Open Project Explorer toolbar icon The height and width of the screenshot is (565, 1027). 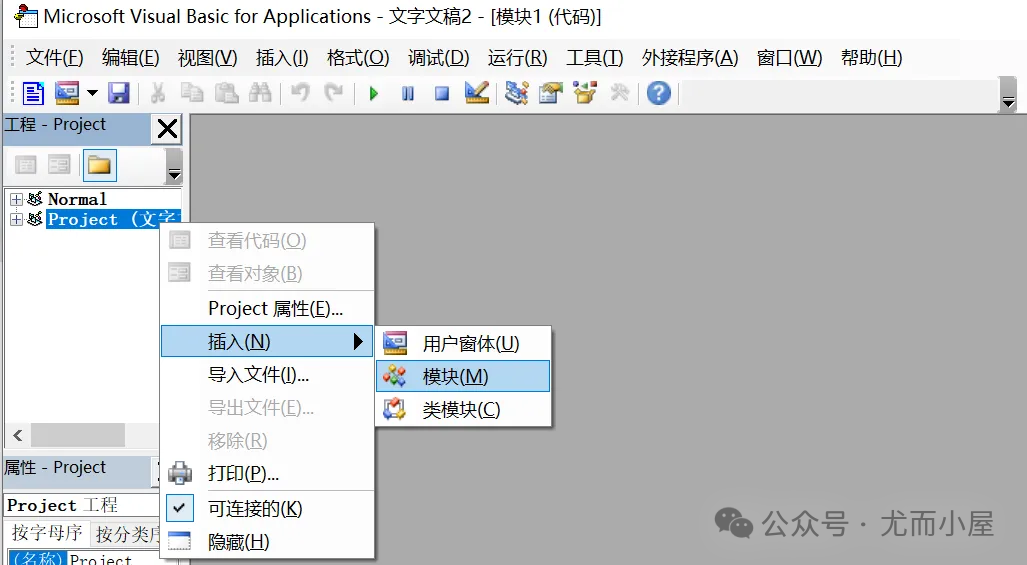coord(517,94)
